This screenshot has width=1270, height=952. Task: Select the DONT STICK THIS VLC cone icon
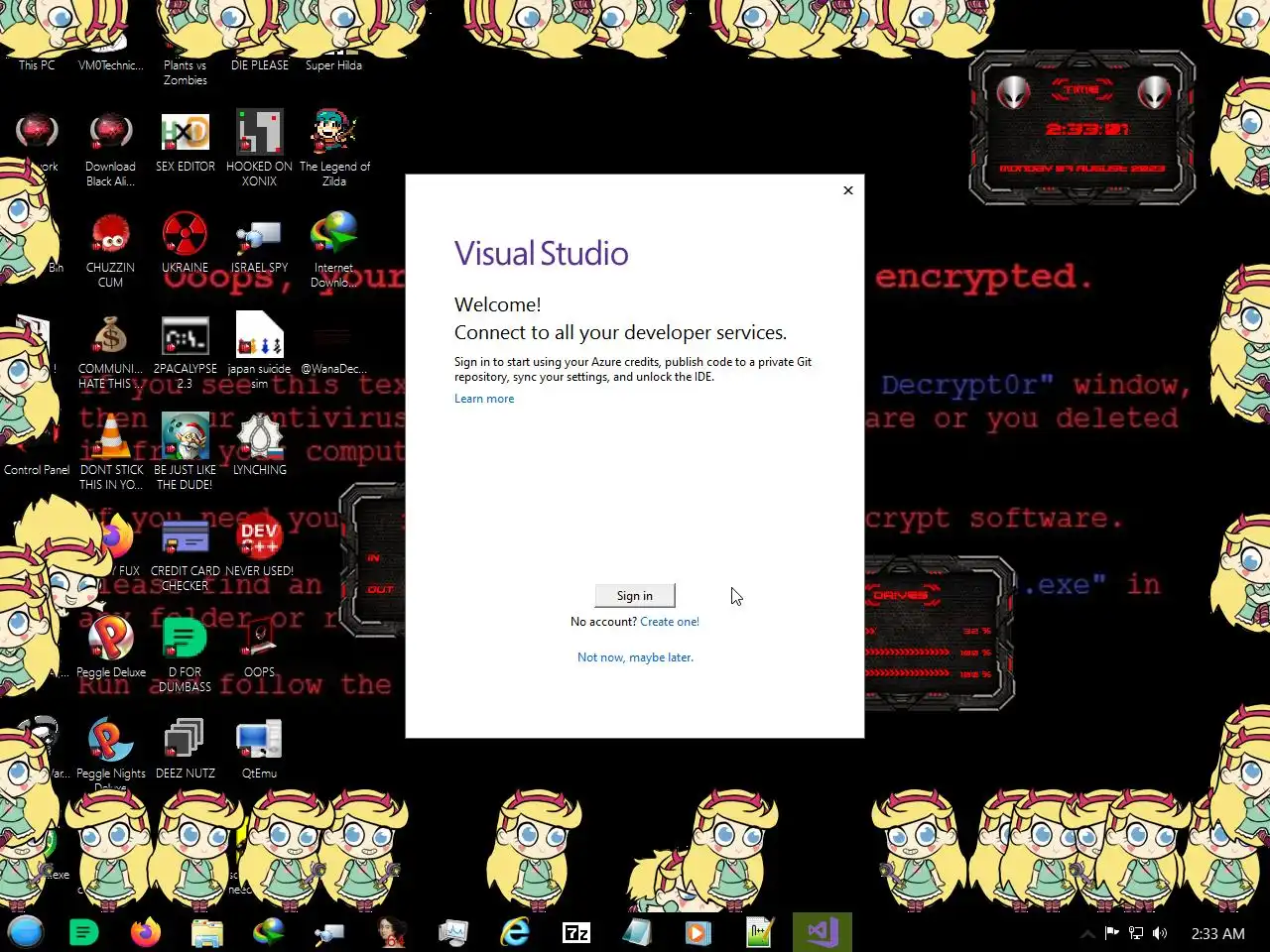point(110,453)
